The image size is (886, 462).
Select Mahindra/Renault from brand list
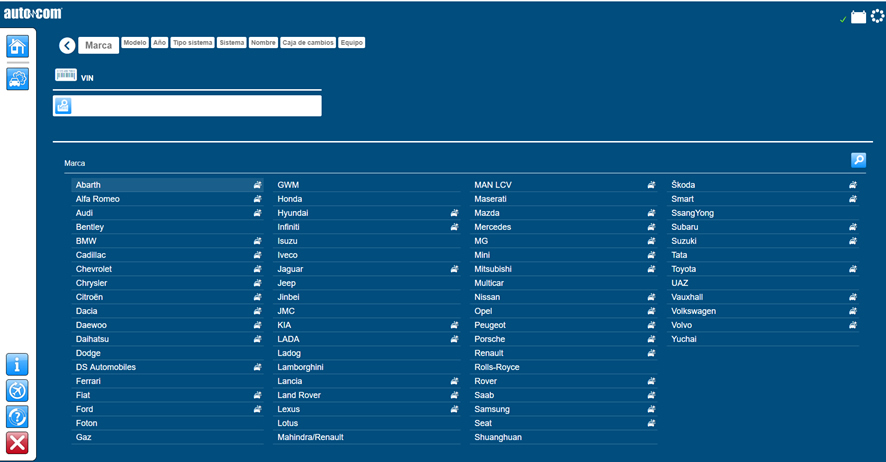tap(367, 437)
